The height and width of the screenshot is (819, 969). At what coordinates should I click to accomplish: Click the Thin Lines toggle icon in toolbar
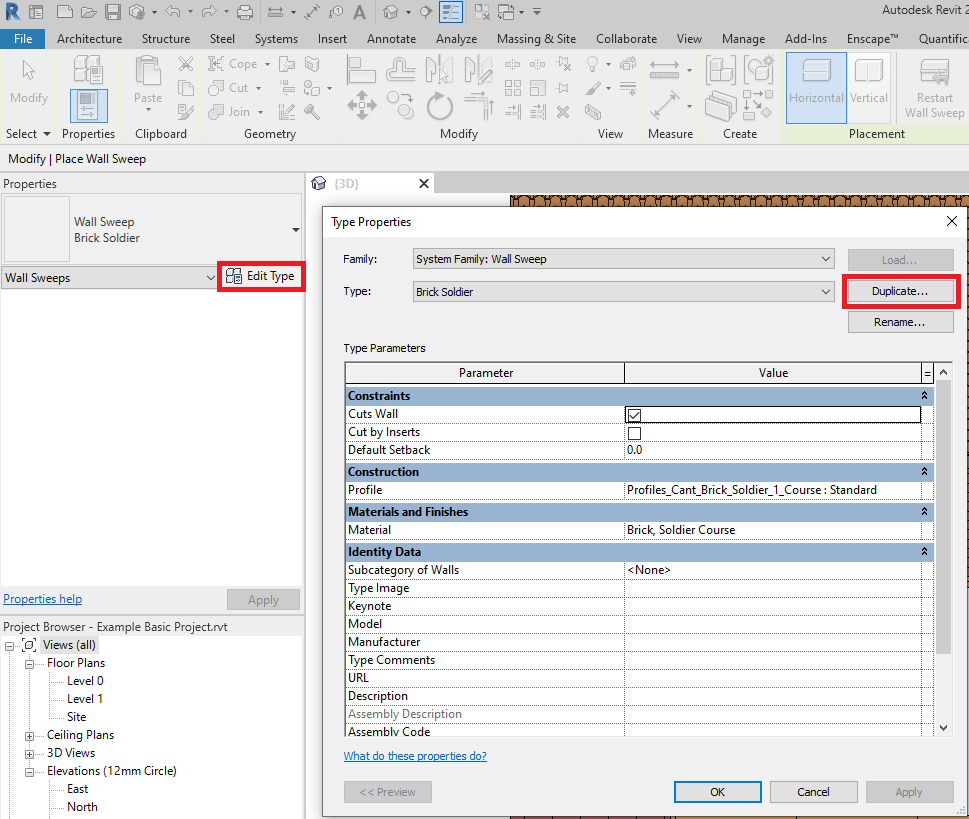[x=451, y=12]
